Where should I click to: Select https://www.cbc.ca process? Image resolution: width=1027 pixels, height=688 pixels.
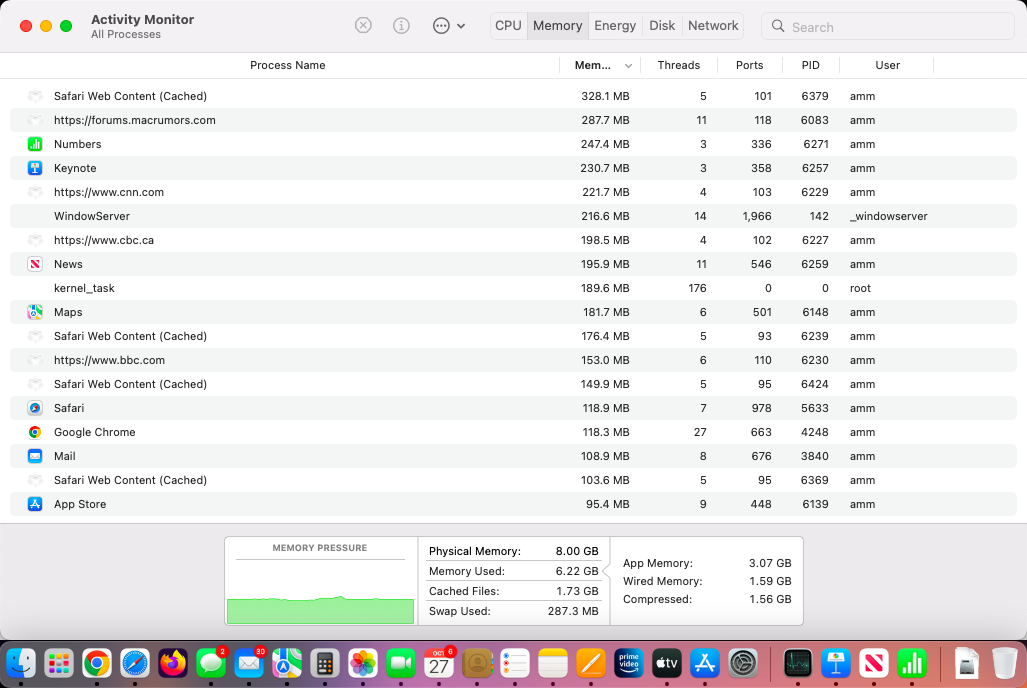(x=514, y=240)
